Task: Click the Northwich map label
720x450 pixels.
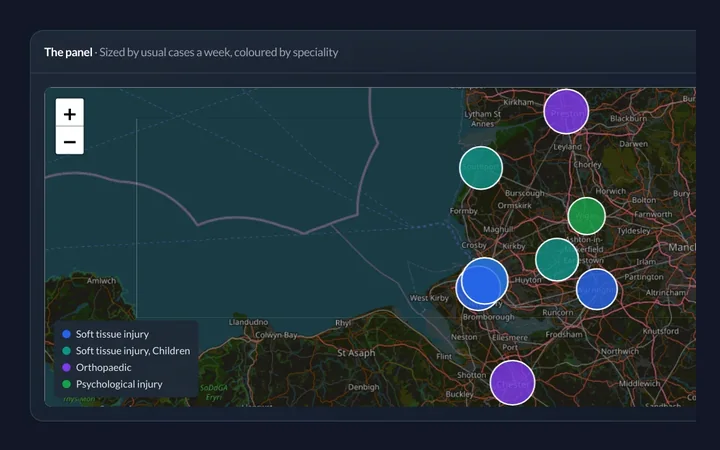Action: click(619, 351)
